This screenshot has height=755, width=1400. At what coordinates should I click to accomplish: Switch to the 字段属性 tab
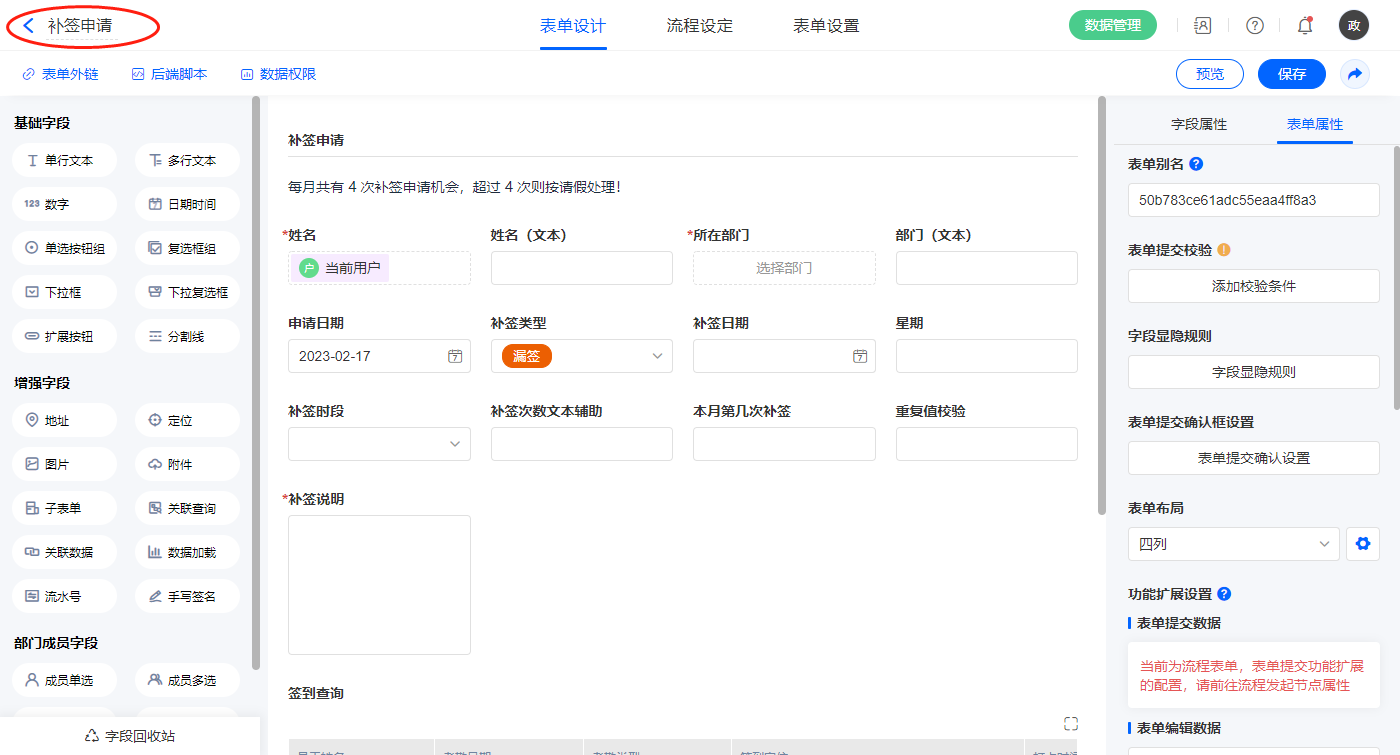pyautogui.click(x=1199, y=124)
